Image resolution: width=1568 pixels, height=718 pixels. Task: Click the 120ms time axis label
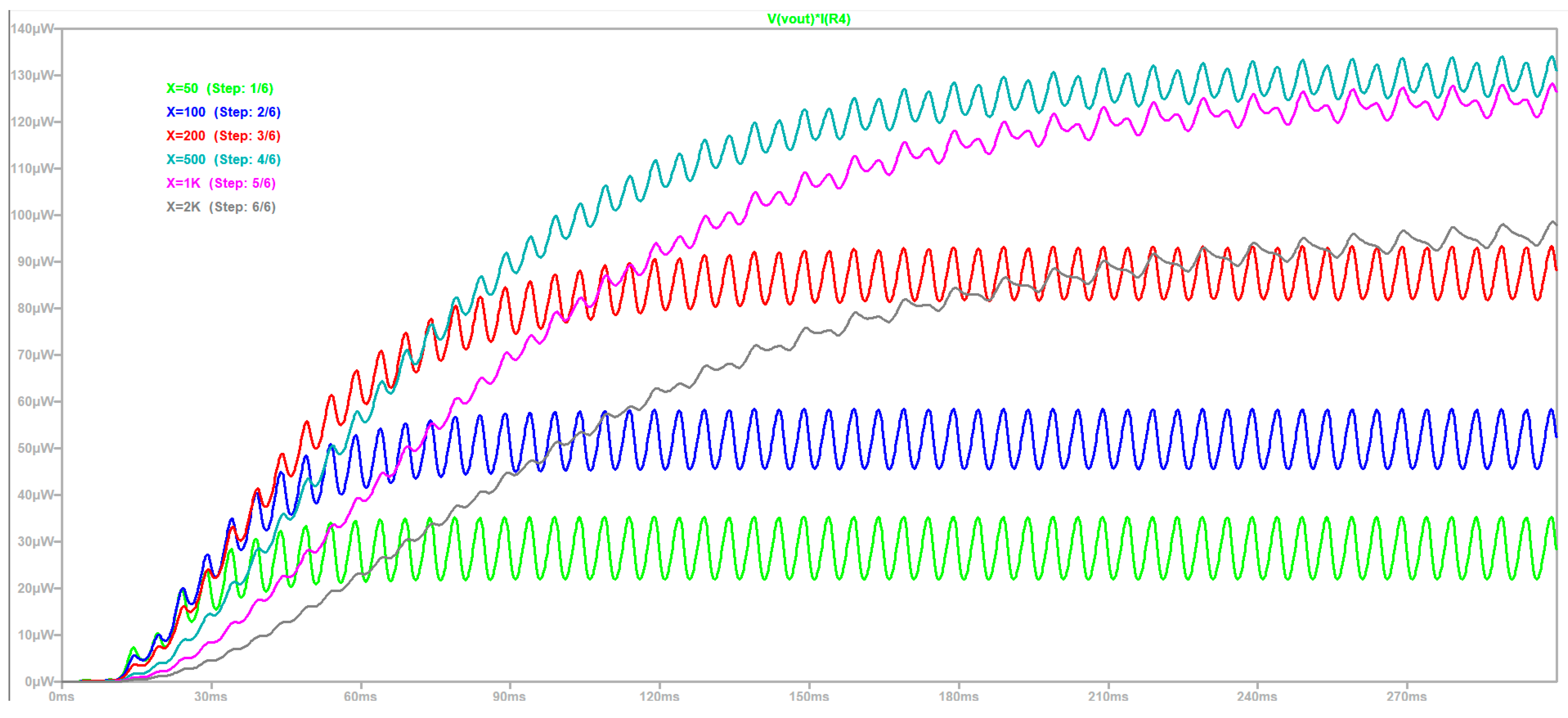click(659, 697)
